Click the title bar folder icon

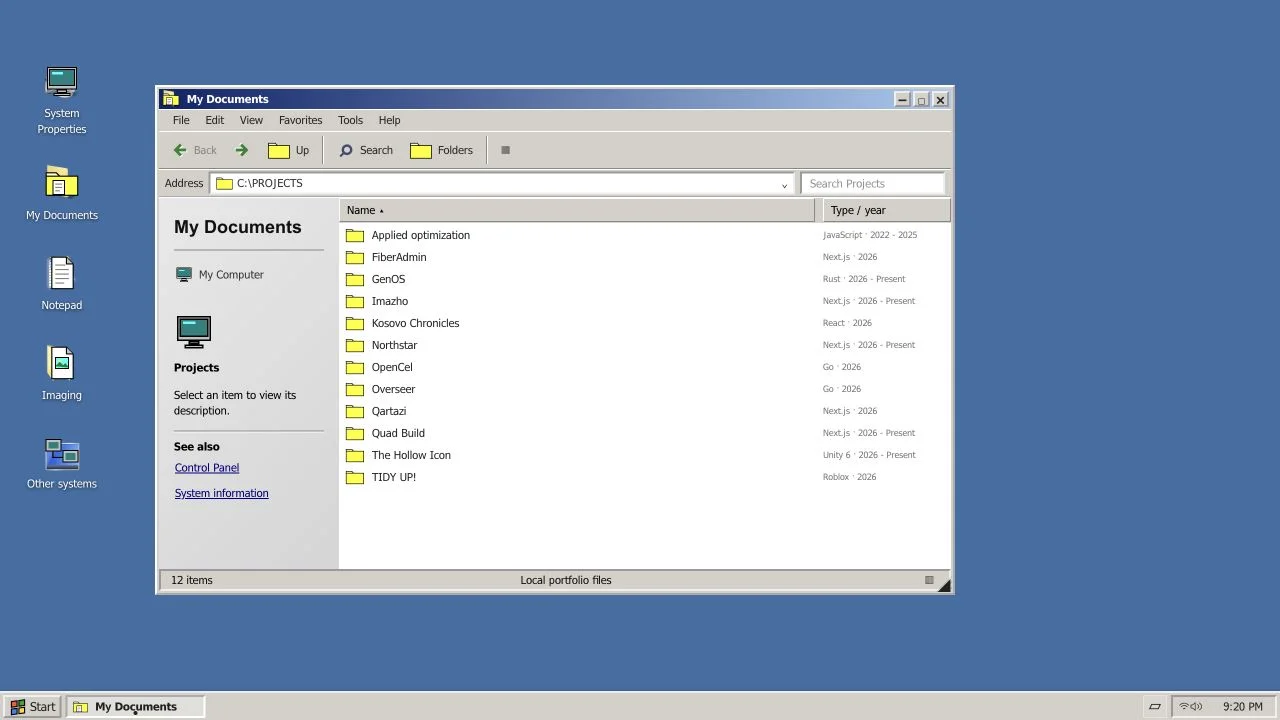click(x=171, y=99)
